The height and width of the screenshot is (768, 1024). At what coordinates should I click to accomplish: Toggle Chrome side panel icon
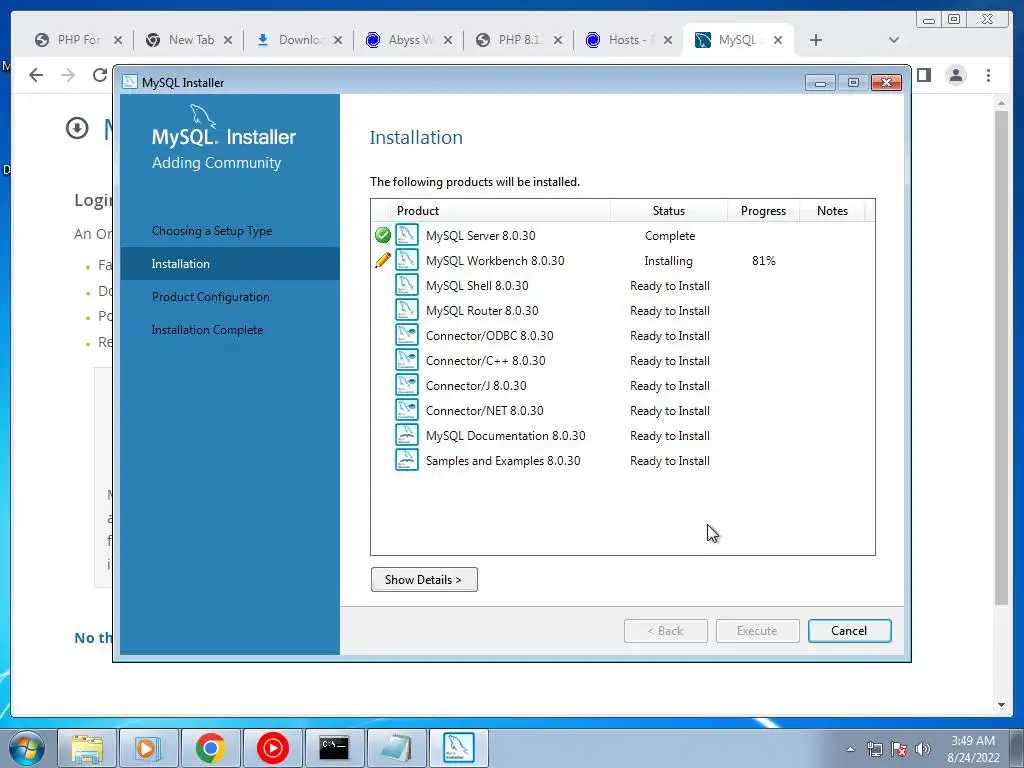[x=923, y=75]
